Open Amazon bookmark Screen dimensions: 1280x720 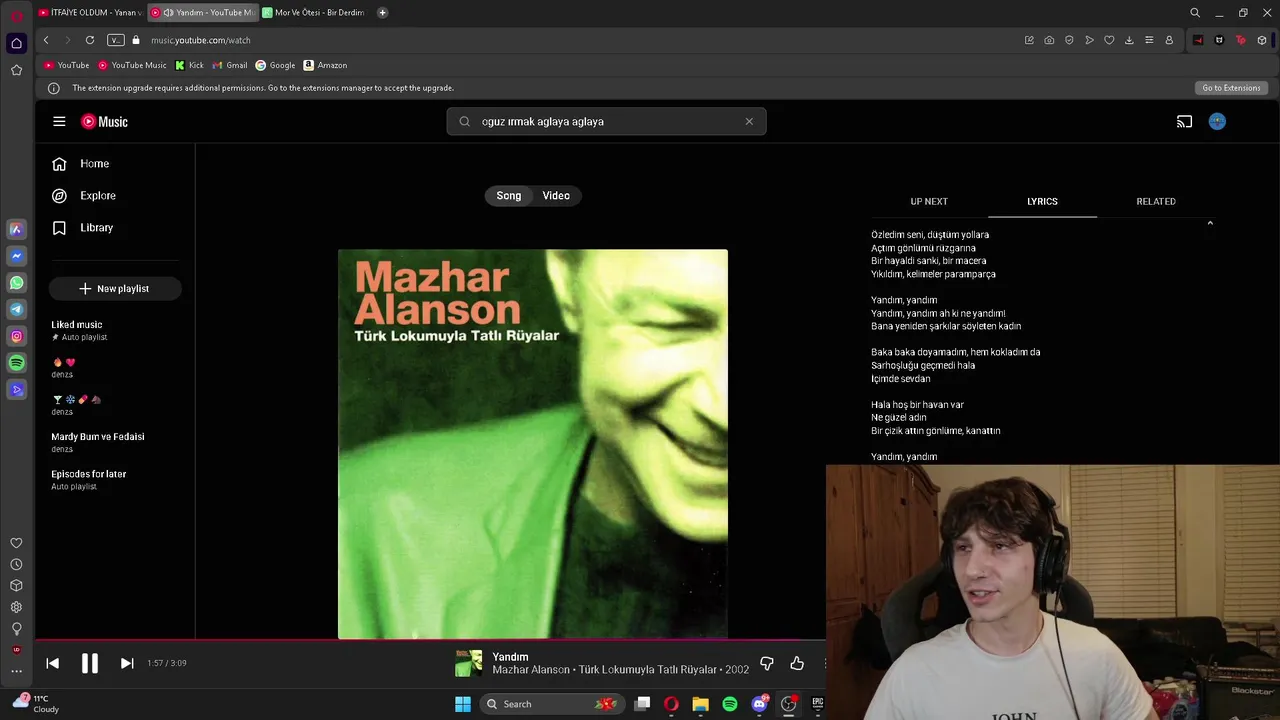325,65
